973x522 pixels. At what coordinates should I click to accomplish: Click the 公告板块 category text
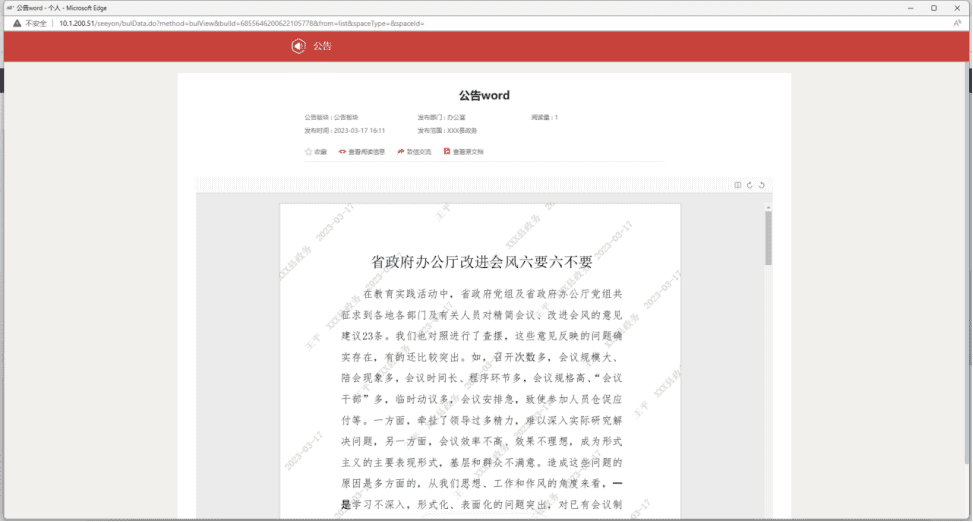click(x=331, y=117)
